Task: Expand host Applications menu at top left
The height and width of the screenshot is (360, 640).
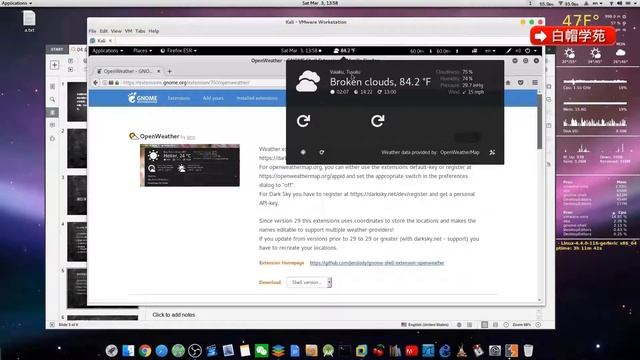Action: click(17, 3)
